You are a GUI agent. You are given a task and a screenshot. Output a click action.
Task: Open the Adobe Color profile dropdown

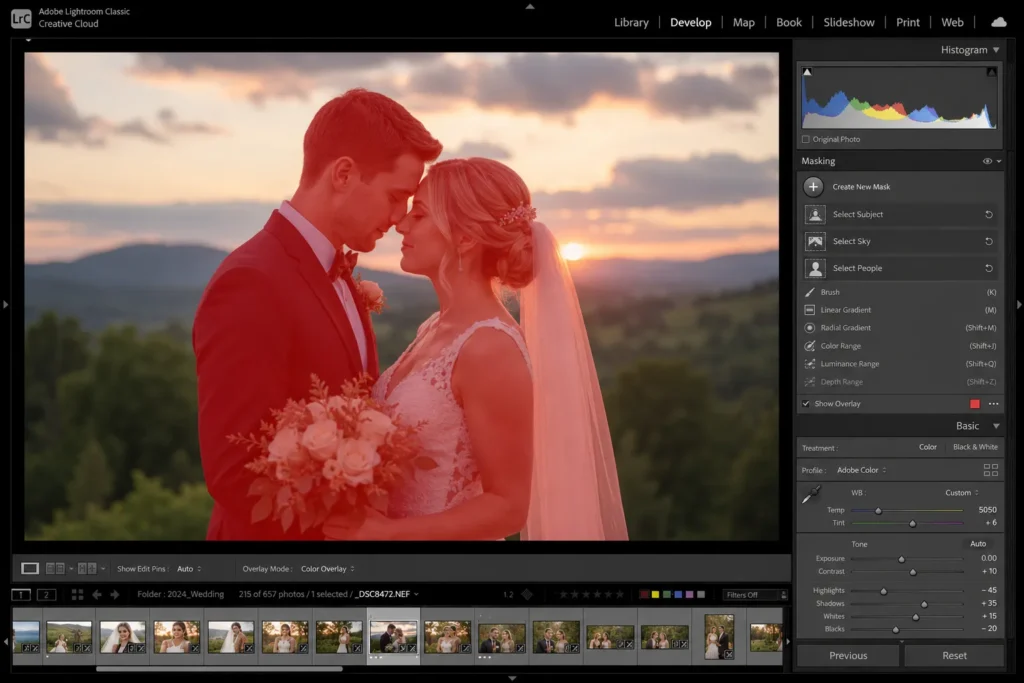pos(862,470)
